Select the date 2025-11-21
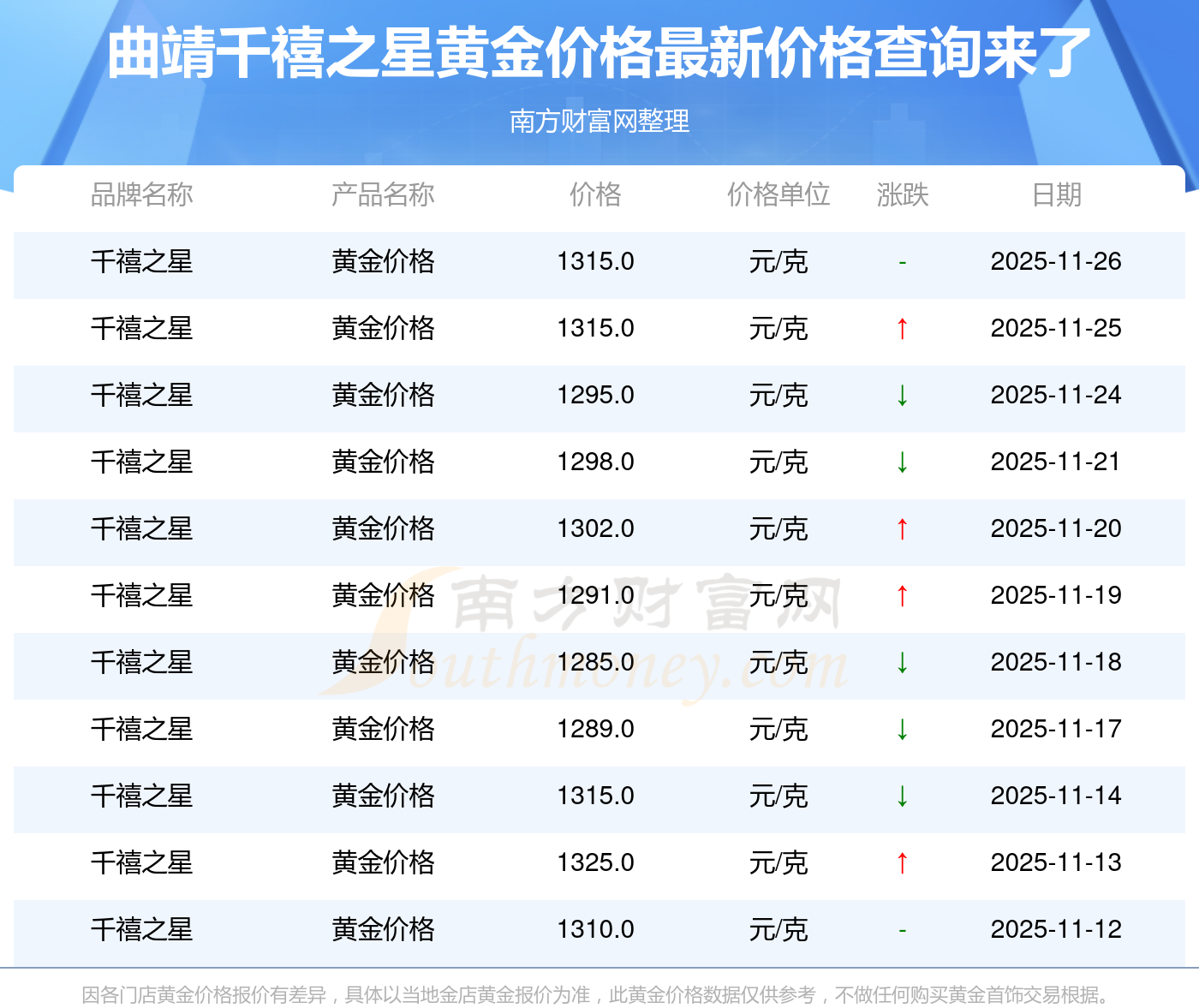 (1056, 462)
